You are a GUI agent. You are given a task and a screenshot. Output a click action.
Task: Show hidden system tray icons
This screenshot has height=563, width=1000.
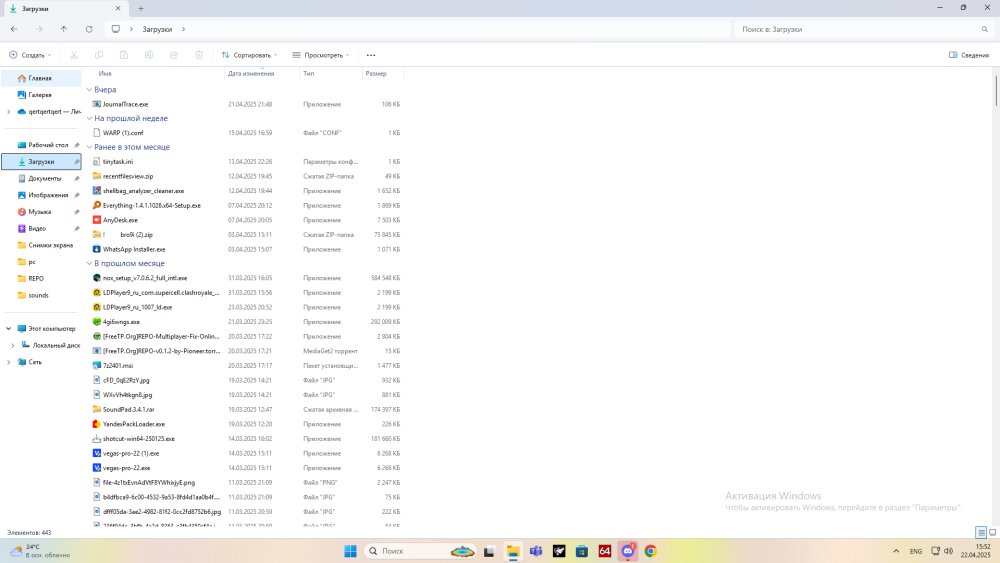tap(896, 552)
